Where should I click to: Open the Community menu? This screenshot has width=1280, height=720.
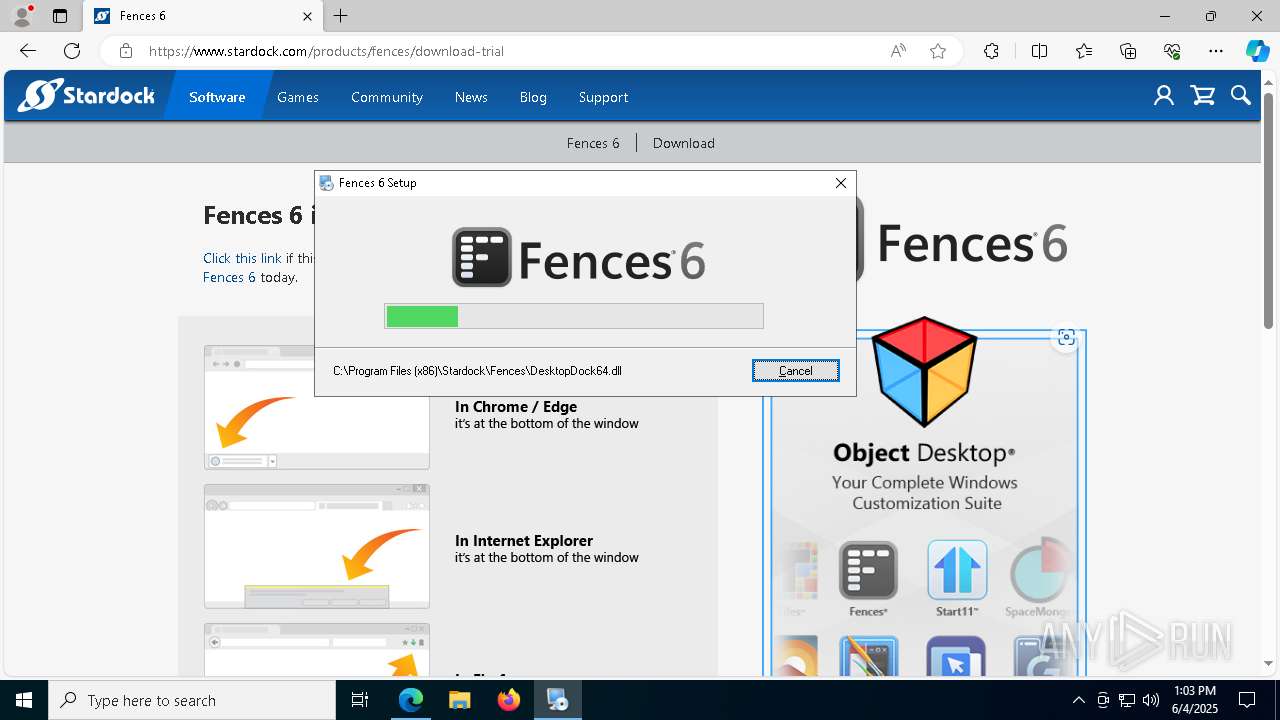(x=387, y=97)
